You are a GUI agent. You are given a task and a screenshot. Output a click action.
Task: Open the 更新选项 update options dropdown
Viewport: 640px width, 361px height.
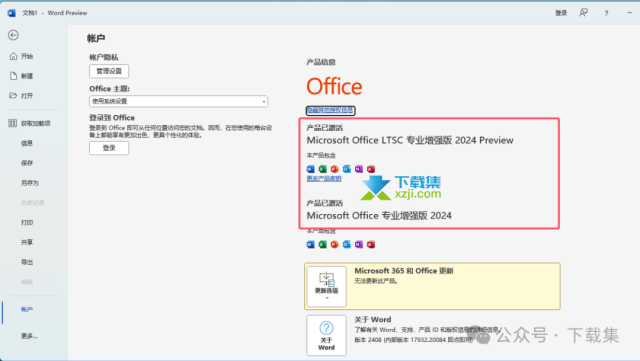(327, 286)
